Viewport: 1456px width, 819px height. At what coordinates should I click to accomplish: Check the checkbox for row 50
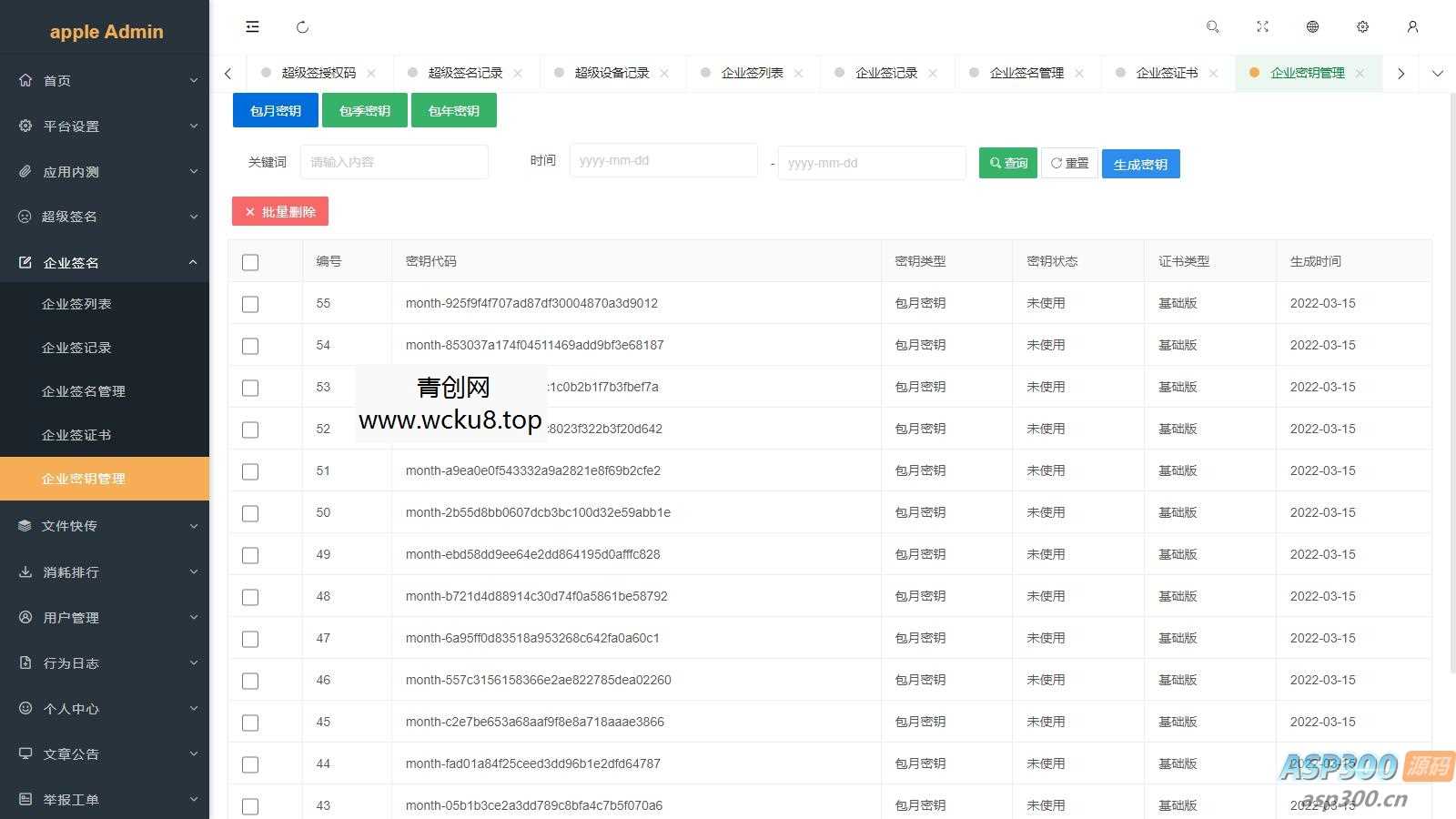click(x=250, y=512)
